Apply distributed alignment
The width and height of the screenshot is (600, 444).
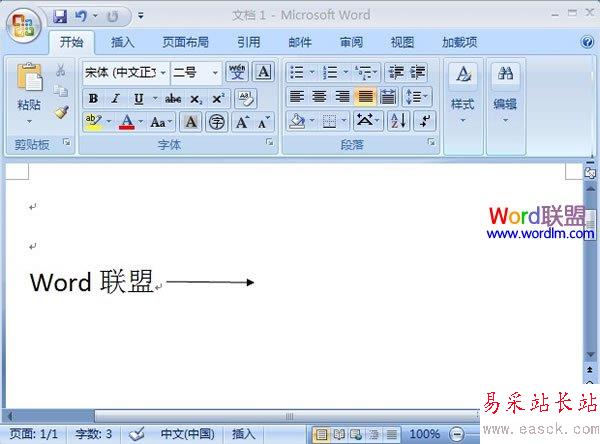pos(388,96)
